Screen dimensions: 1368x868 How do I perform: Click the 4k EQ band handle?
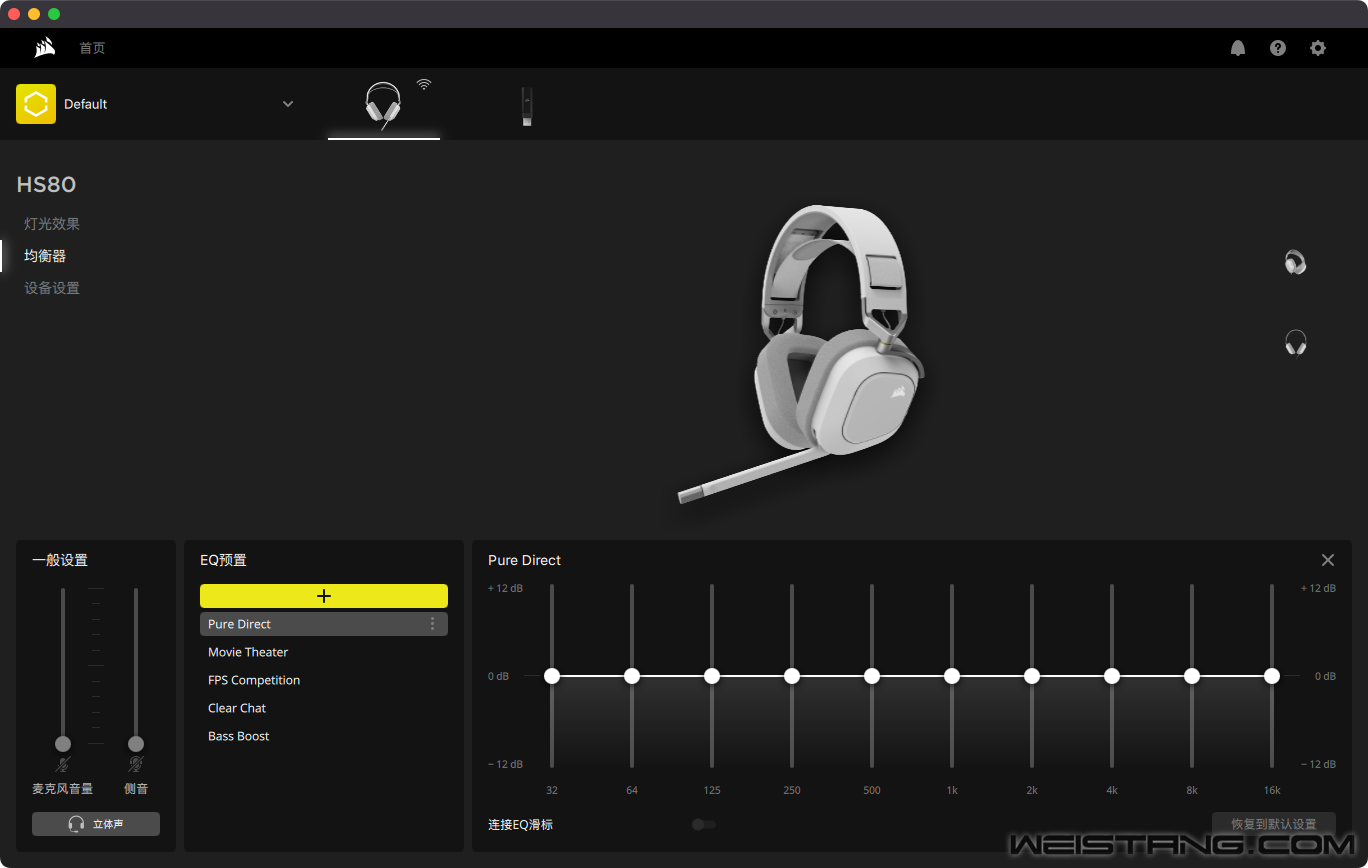coord(1112,676)
